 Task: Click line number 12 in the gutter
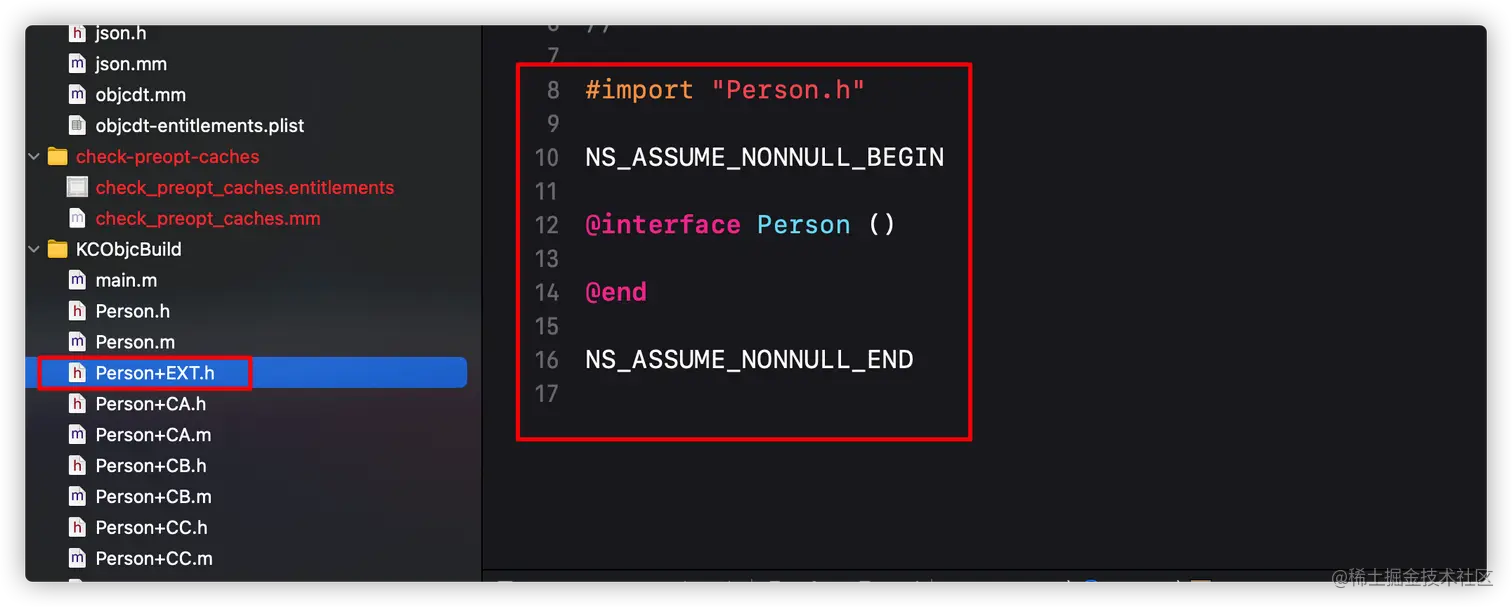point(547,225)
